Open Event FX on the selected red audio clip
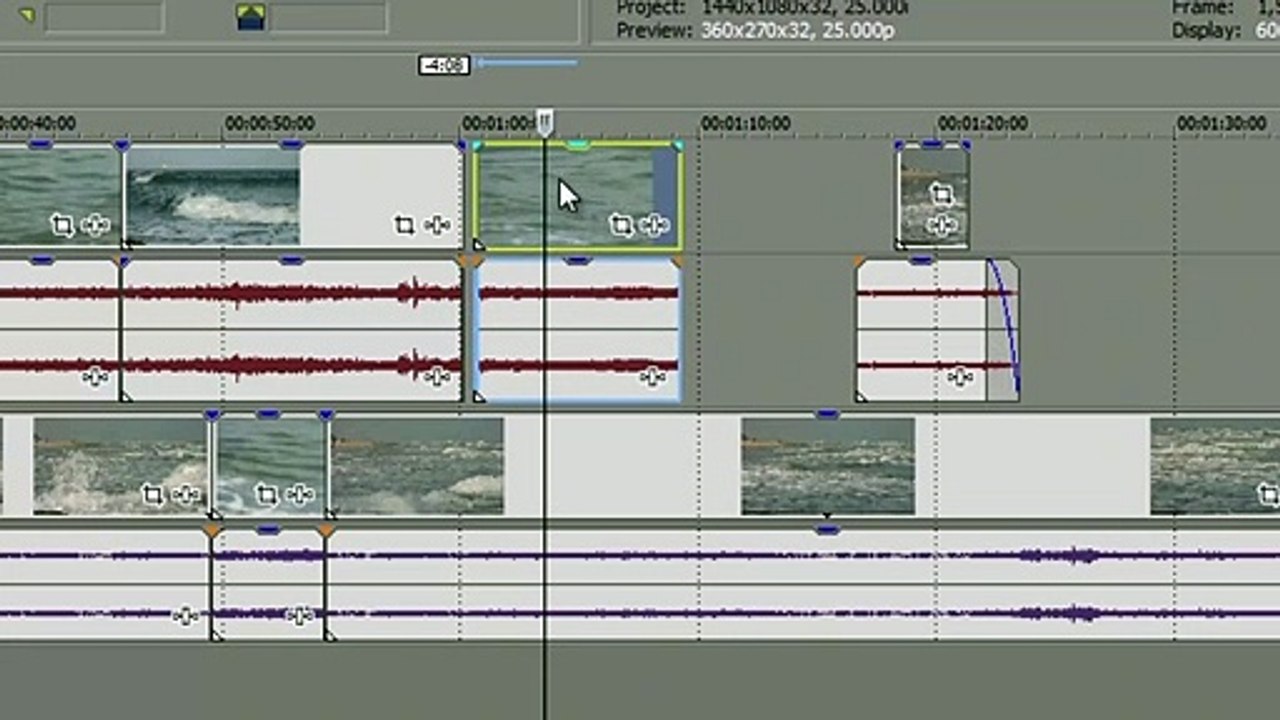The width and height of the screenshot is (1280, 720). (x=653, y=377)
